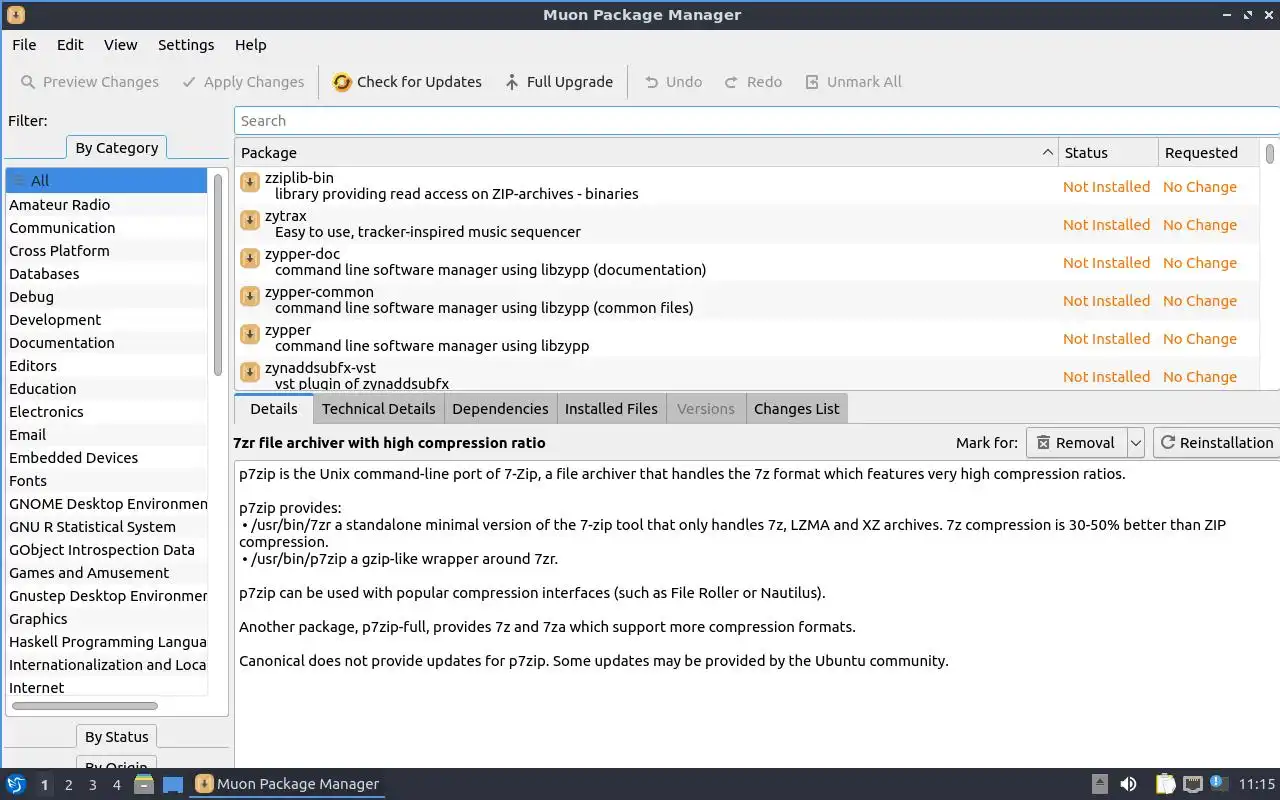Select the Editors category
Screen dimensions: 1280x800
[x=106, y=366]
